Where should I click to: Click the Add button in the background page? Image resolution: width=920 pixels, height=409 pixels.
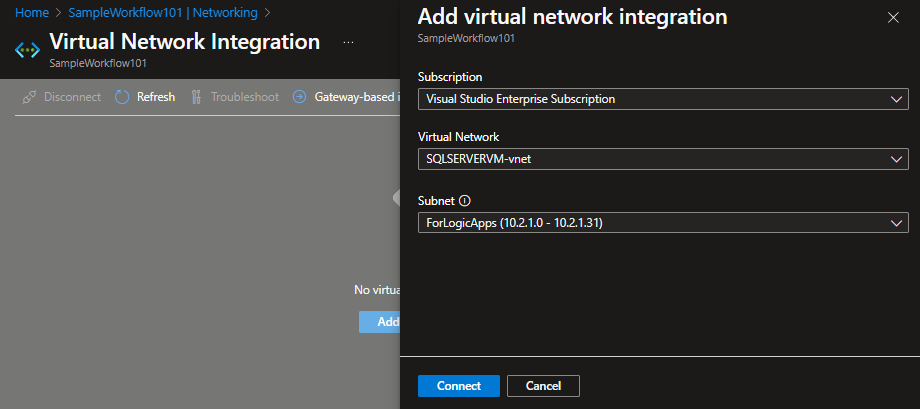click(x=380, y=322)
